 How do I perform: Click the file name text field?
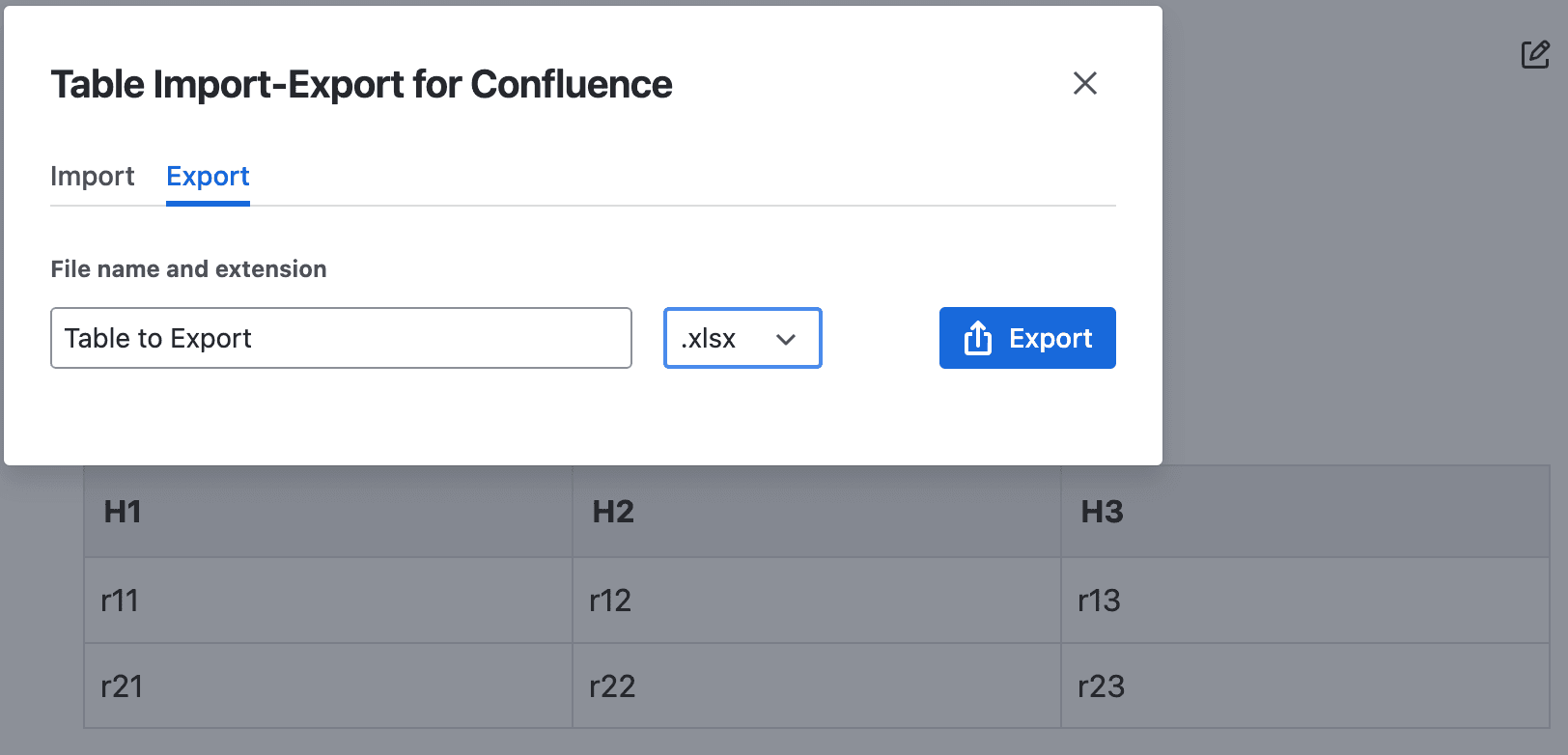(x=341, y=338)
